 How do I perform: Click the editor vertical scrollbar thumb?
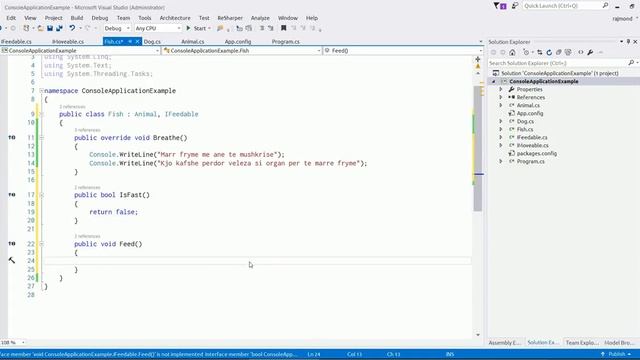pos(478,149)
